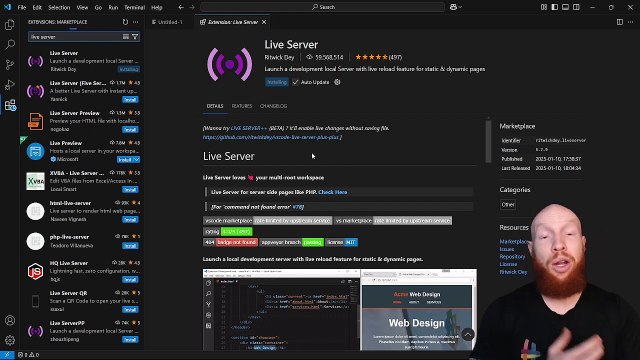The image size is (640, 360).
Task: Open the Help menu
Action: click(157, 7)
